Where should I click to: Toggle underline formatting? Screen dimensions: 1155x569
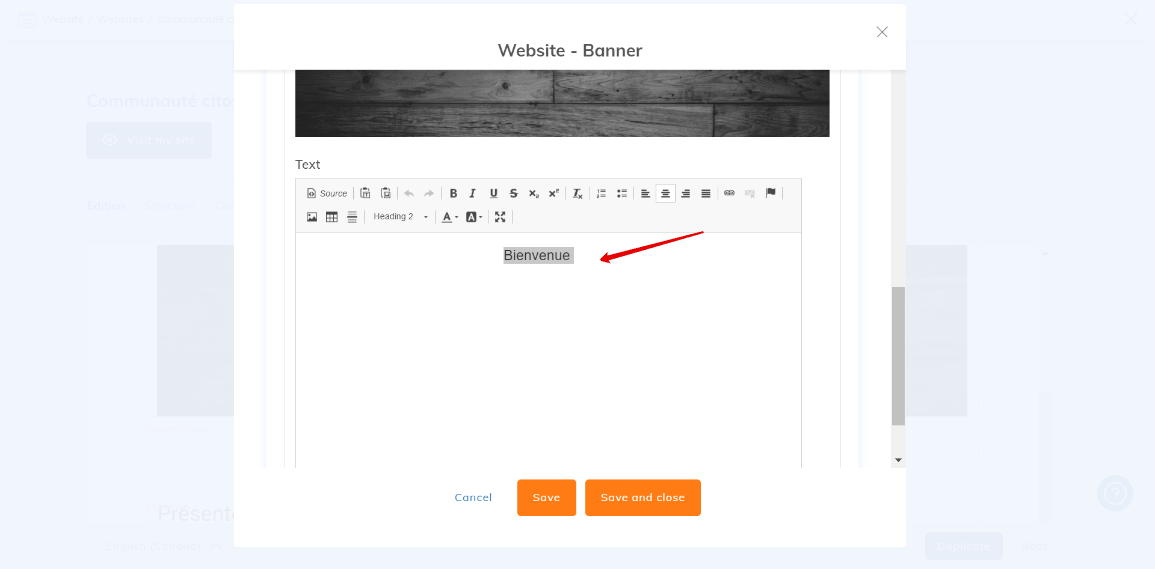(494, 193)
